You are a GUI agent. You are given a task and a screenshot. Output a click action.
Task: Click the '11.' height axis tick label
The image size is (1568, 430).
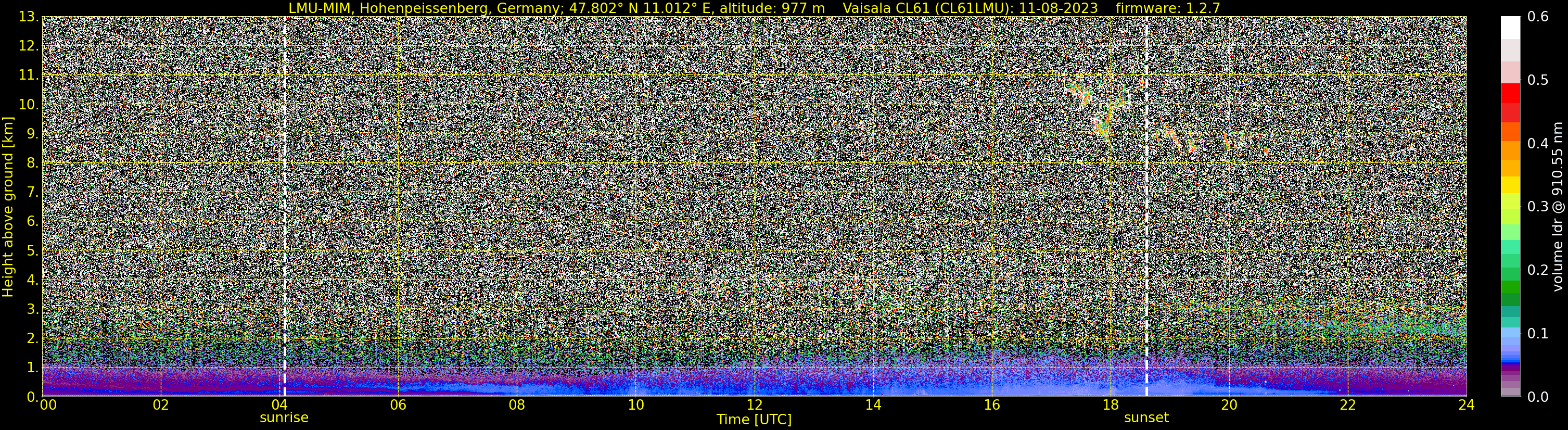(x=29, y=75)
